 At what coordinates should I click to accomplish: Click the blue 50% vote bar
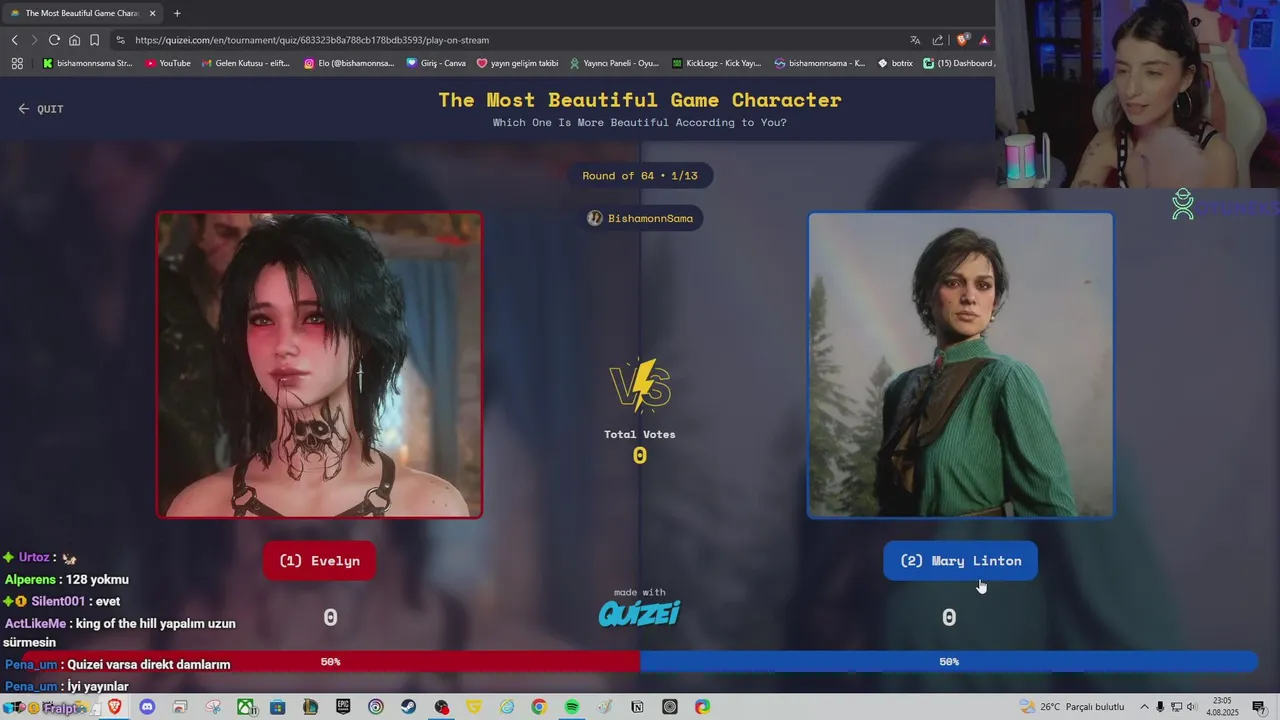pos(949,661)
